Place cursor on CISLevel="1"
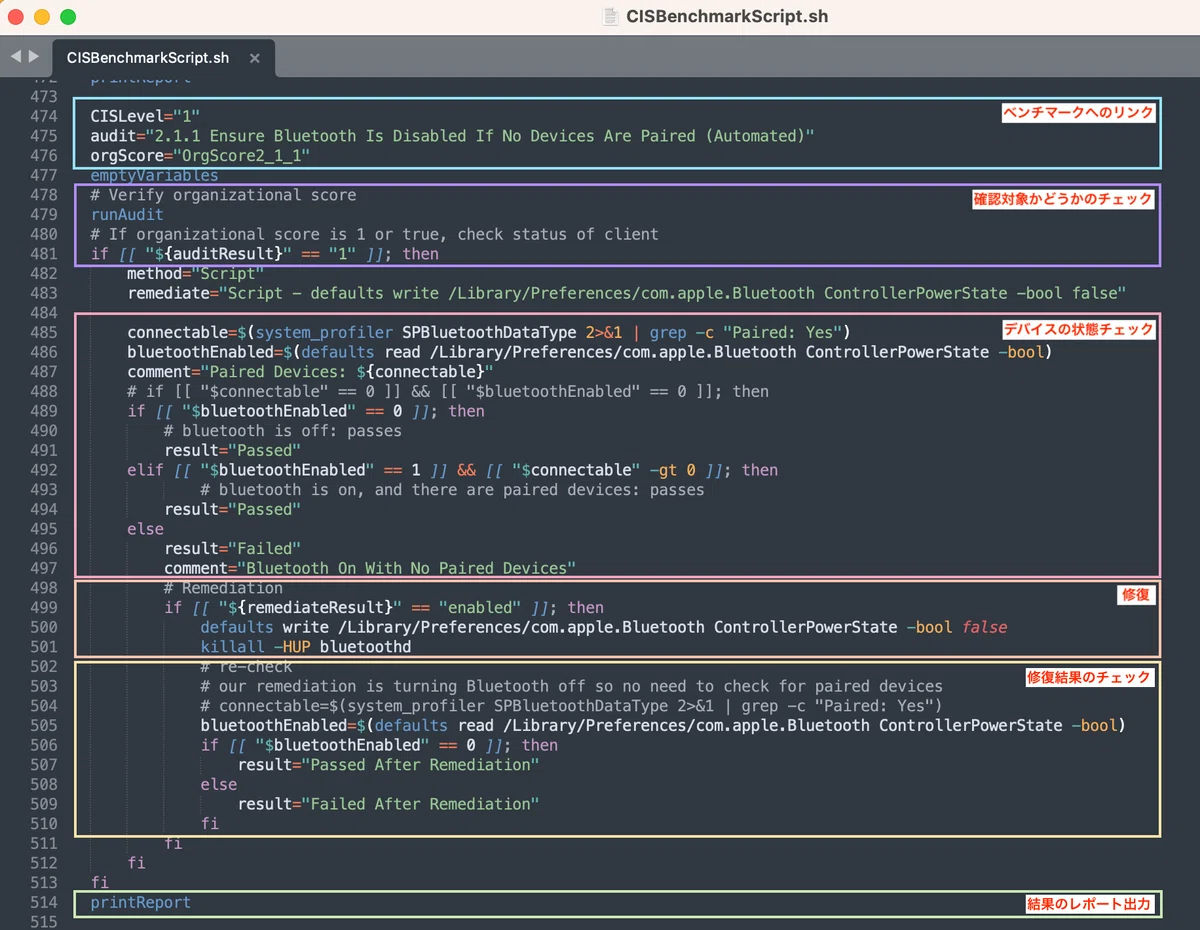 coord(145,116)
